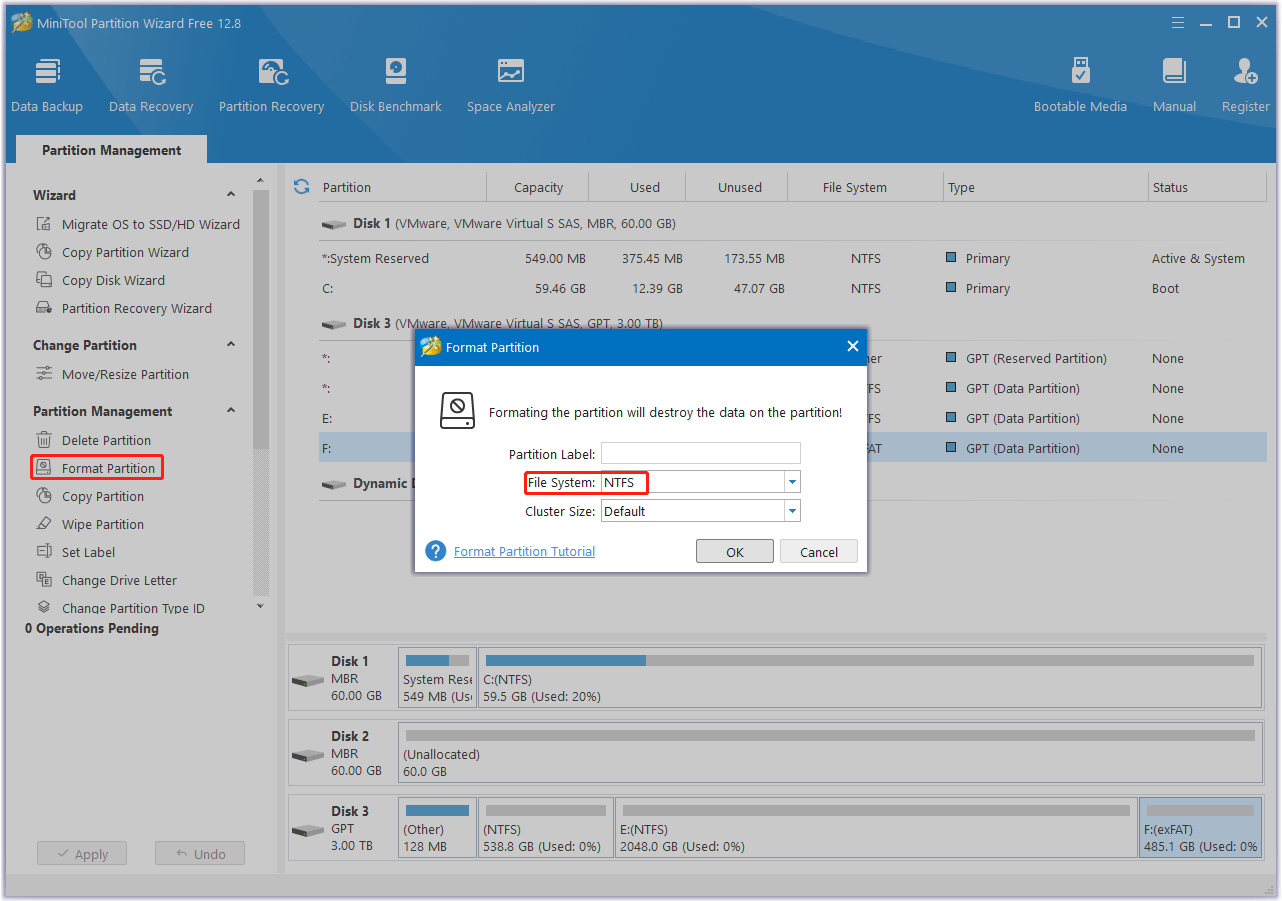1282x901 pixels.
Task: Click C:(NTFS) block in disk map
Action: click(x=869, y=678)
